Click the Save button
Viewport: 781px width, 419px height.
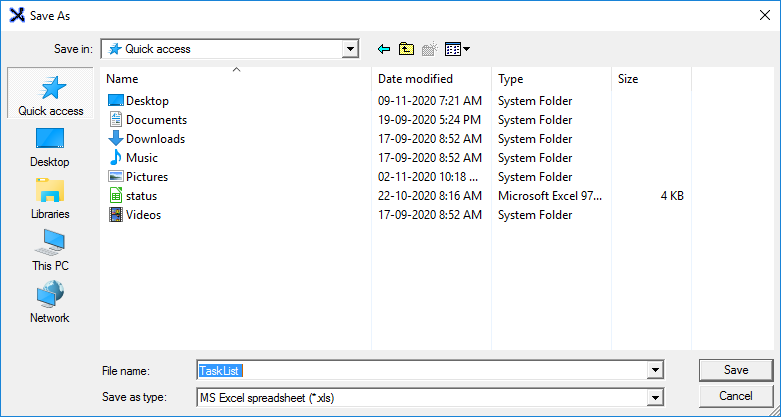[736, 370]
